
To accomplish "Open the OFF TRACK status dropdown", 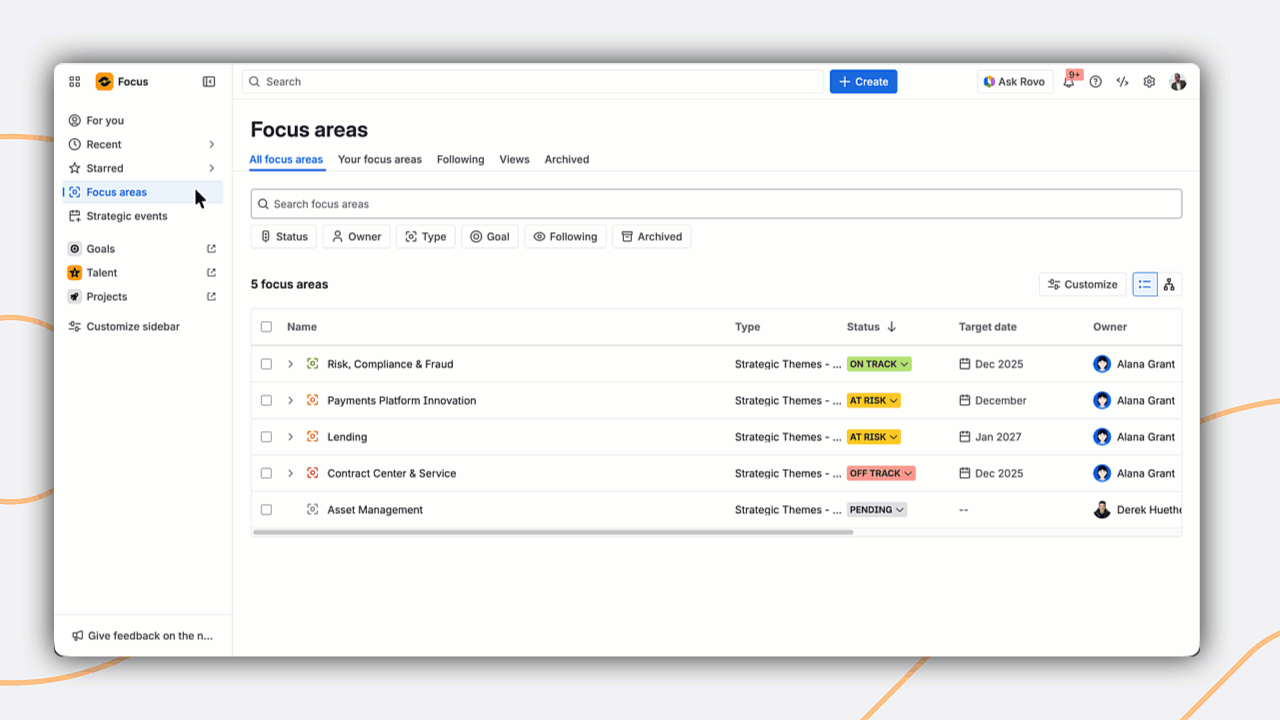I will [x=880, y=473].
